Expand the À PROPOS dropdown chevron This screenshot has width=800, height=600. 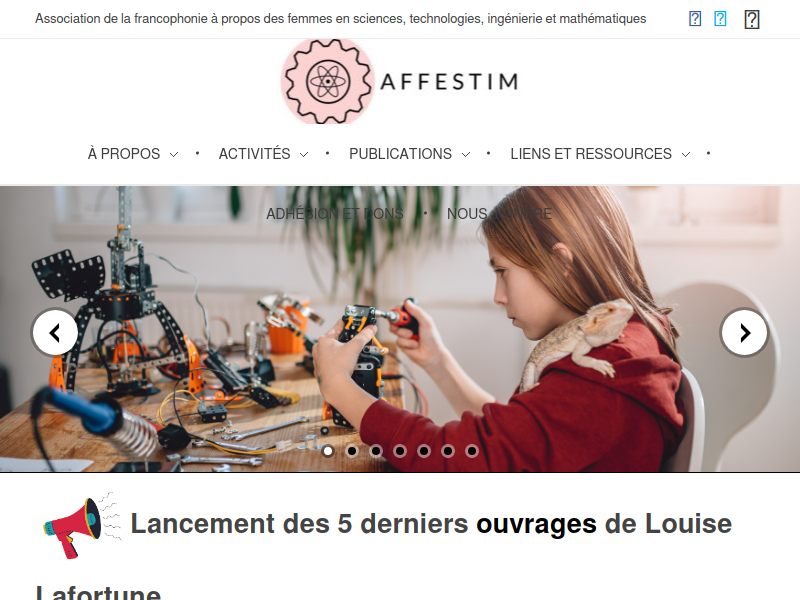[174, 154]
